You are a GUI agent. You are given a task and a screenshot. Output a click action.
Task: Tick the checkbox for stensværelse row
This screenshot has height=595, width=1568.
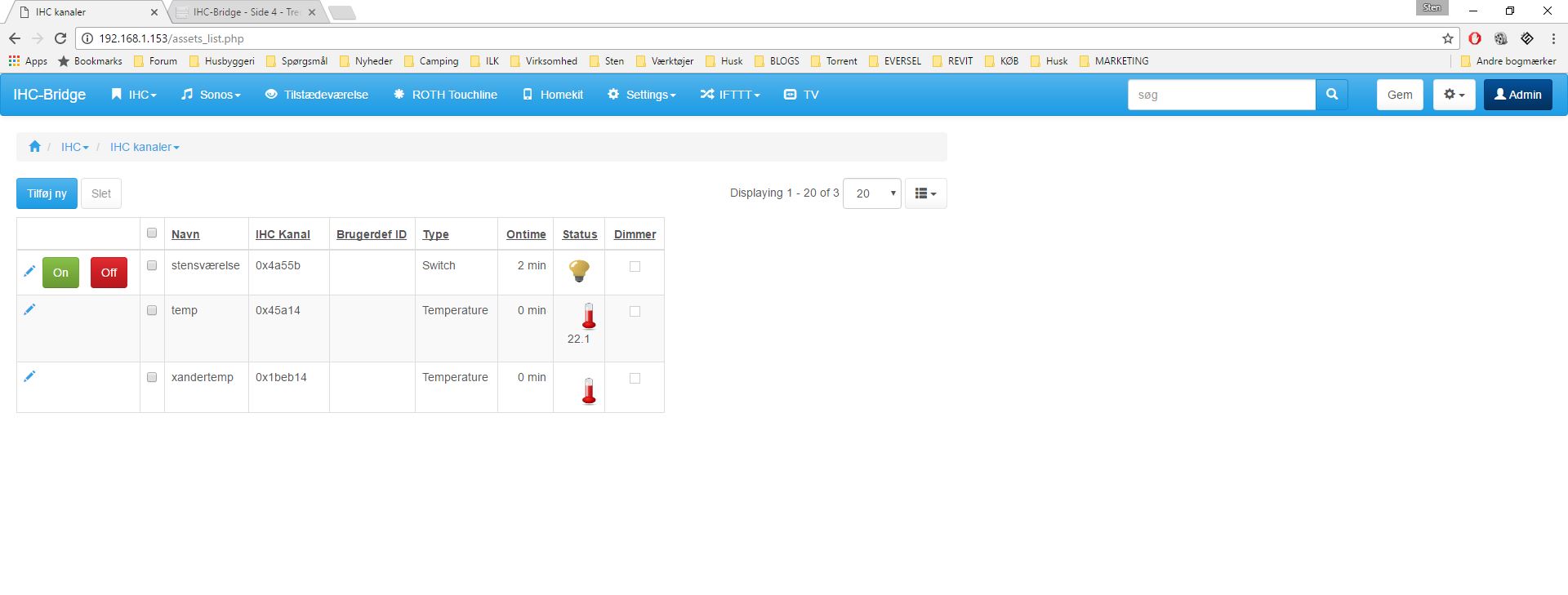coord(152,265)
